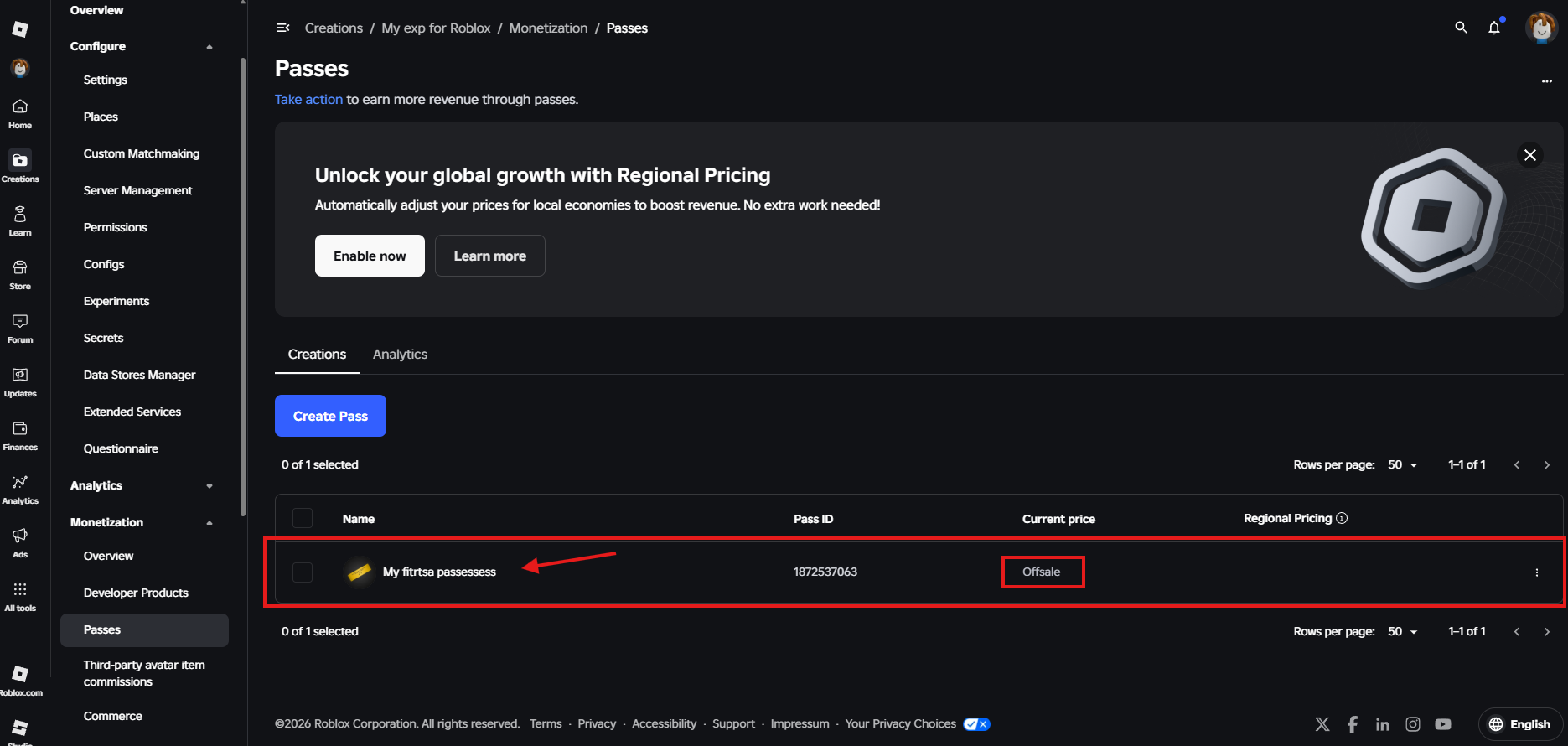Open the Home icon in the left rail

(x=20, y=113)
